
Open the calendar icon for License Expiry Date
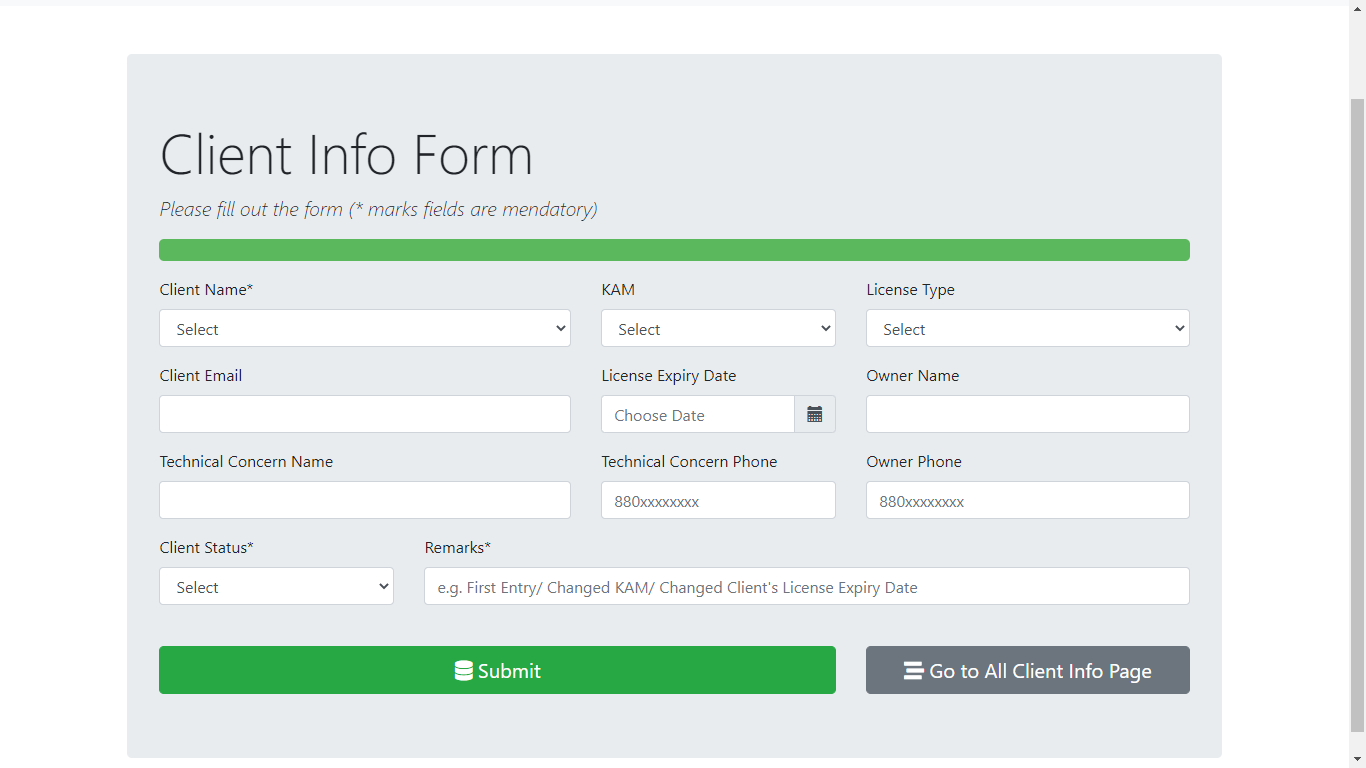click(x=815, y=414)
